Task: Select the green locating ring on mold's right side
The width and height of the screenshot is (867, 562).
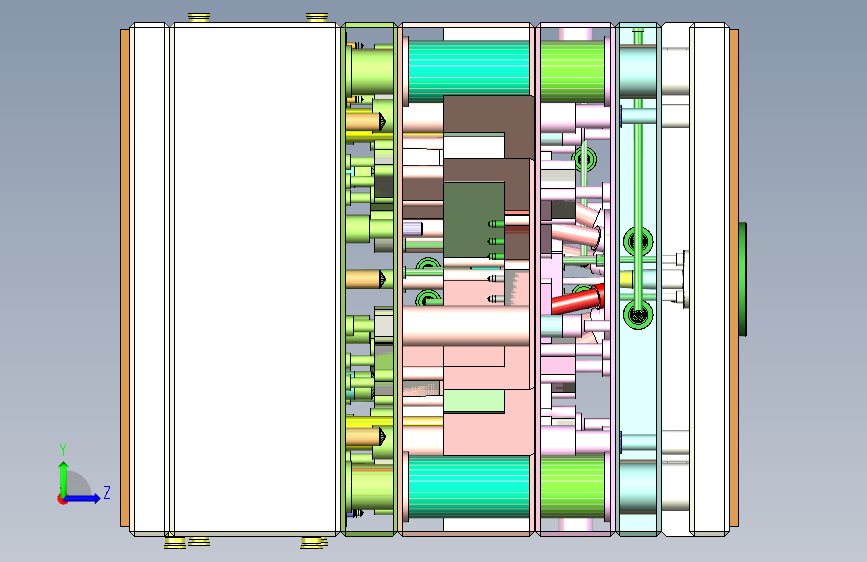Action: pos(743,279)
